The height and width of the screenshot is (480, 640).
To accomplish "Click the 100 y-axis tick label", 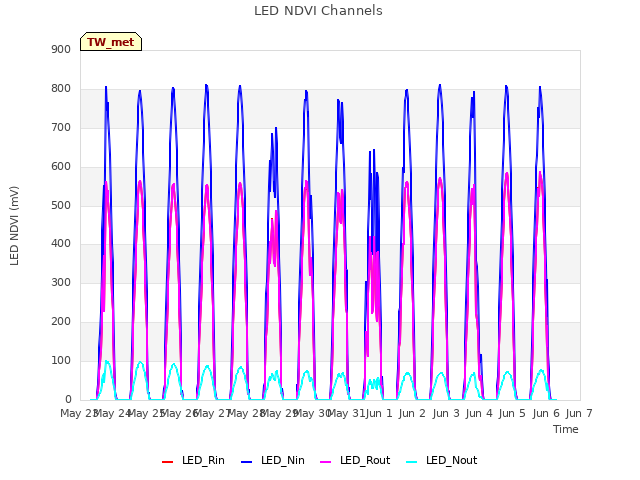I will [61, 360].
